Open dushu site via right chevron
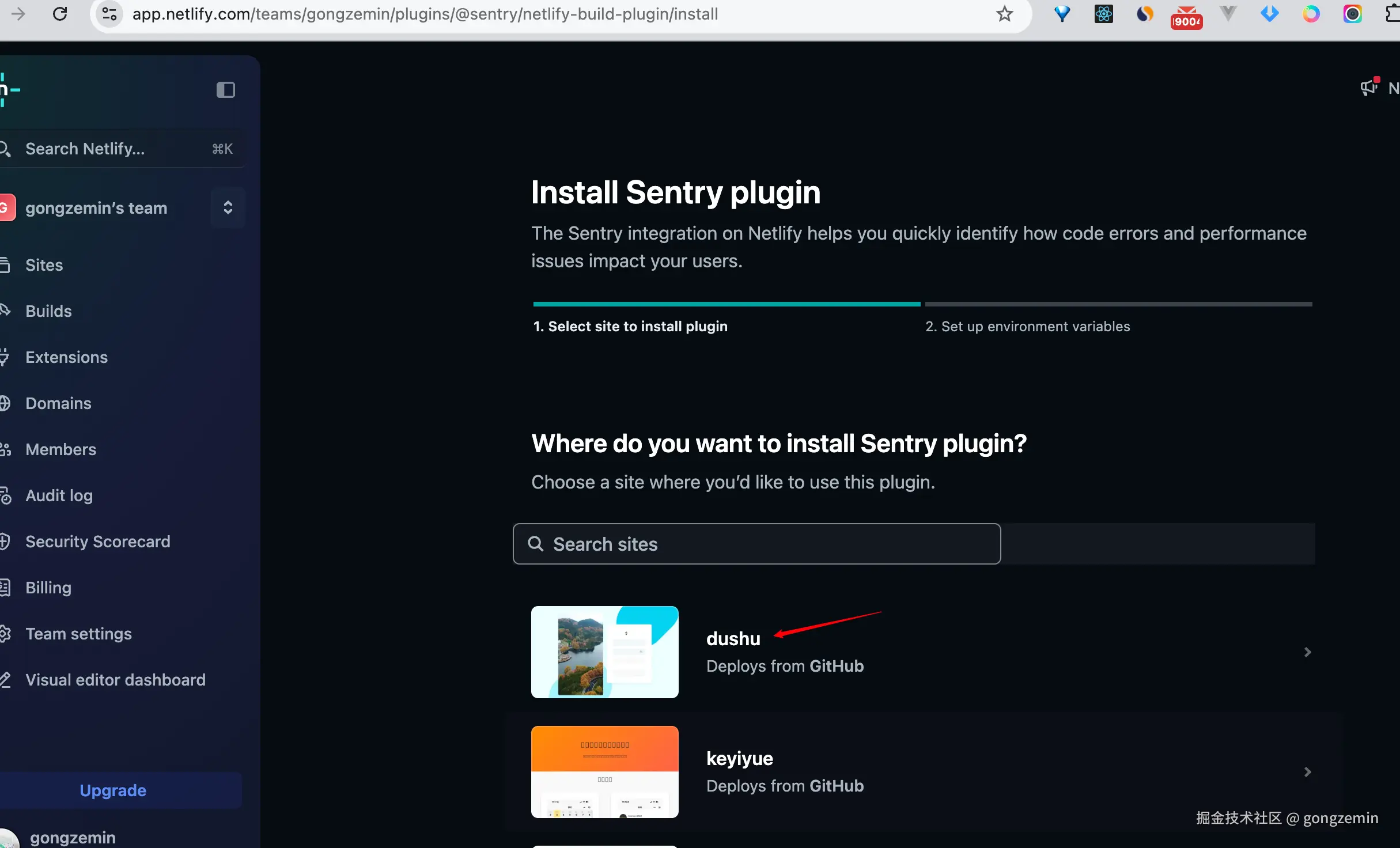The height and width of the screenshot is (848, 1400). pyautogui.click(x=1307, y=652)
